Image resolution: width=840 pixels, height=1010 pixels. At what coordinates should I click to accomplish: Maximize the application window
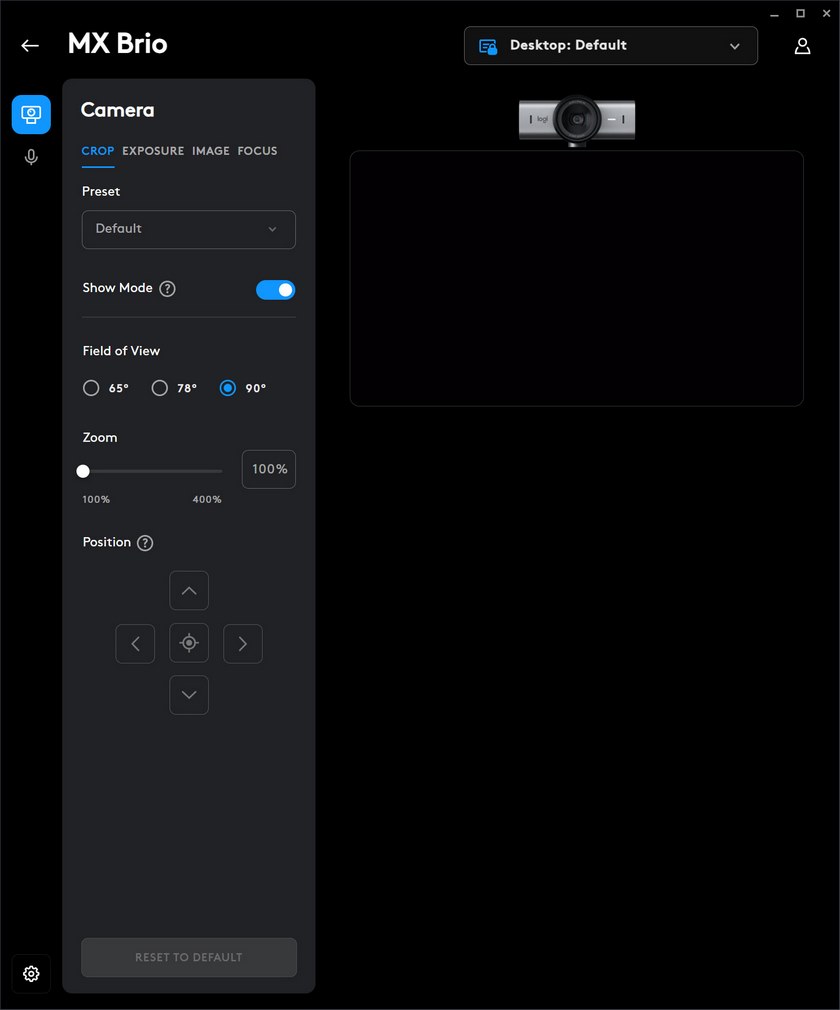click(x=800, y=13)
